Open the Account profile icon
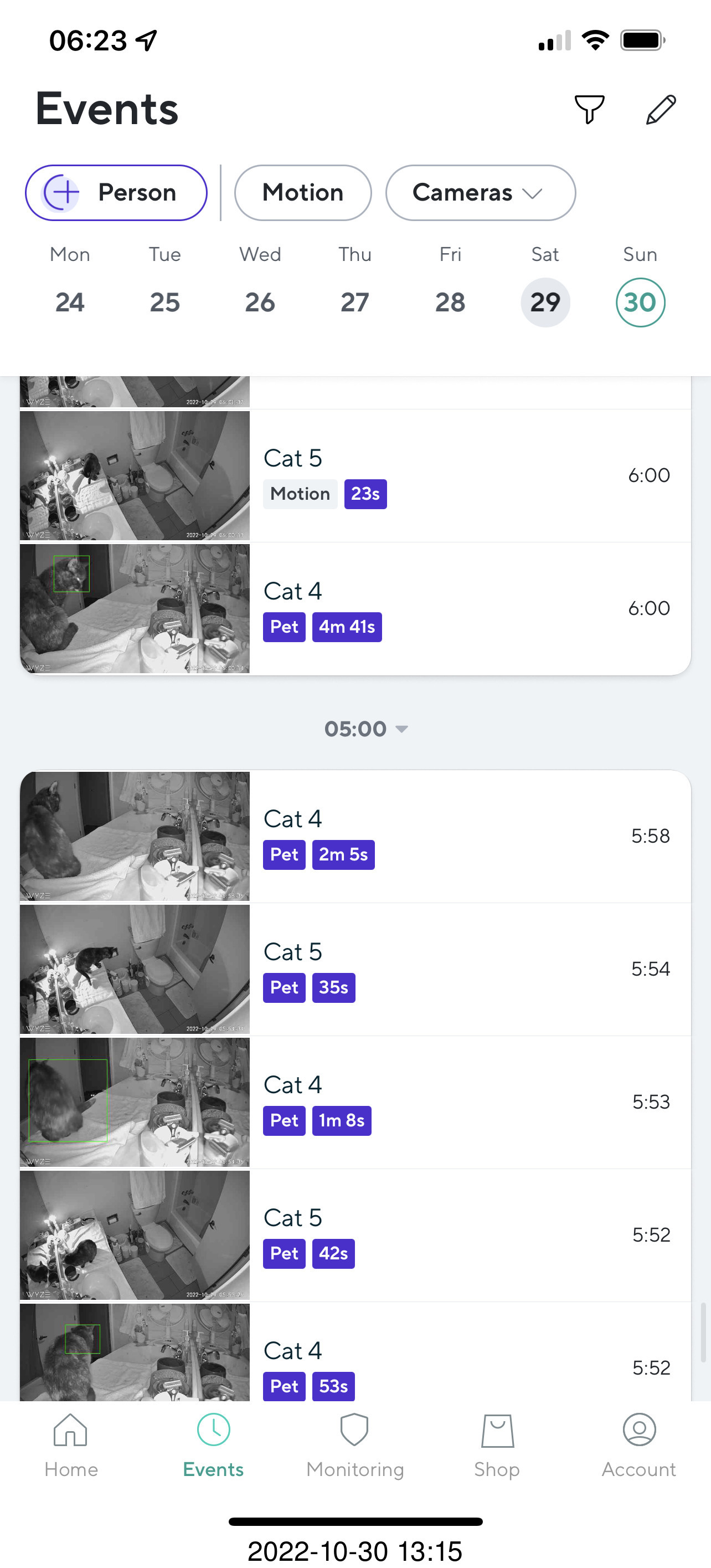711x1568 pixels. 638,1430
